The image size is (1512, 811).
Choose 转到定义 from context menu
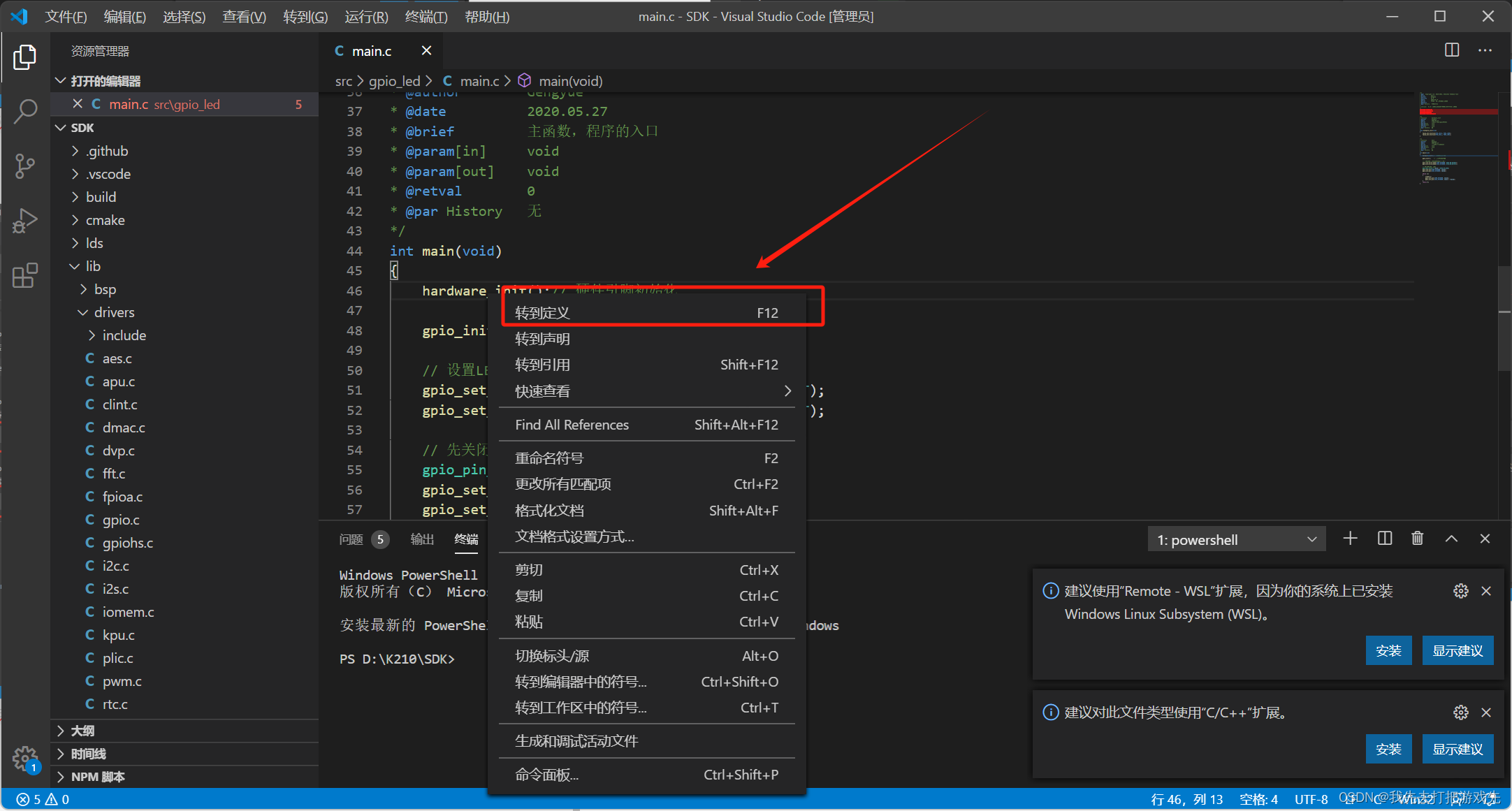pos(647,313)
